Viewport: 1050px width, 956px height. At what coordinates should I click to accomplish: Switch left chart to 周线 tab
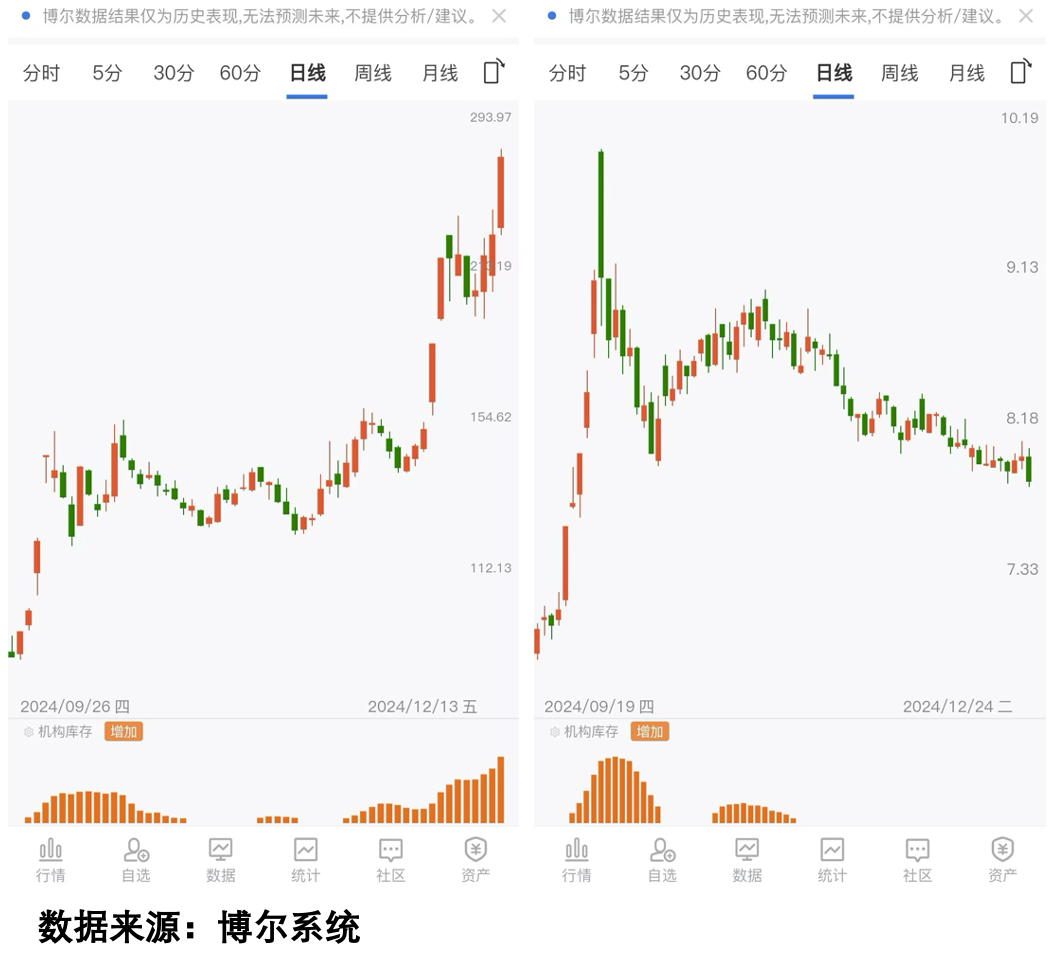click(373, 73)
